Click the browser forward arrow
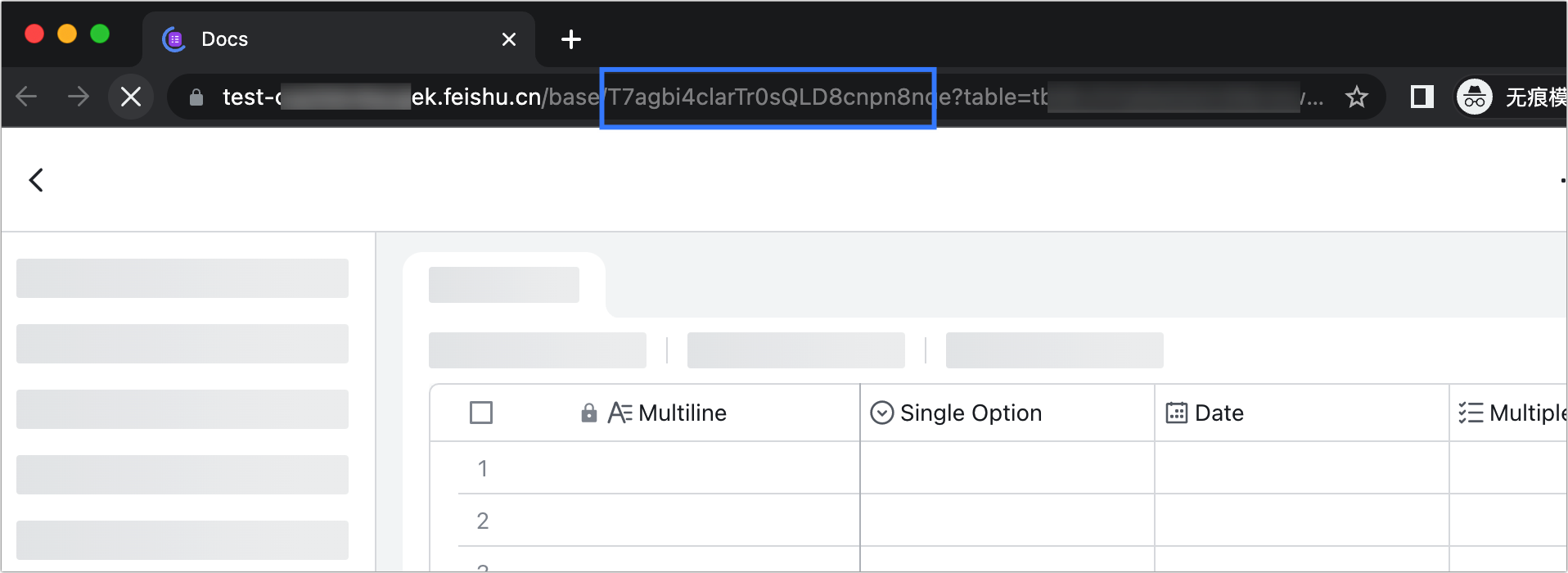The width and height of the screenshot is (1568, 573). [79, 97]
